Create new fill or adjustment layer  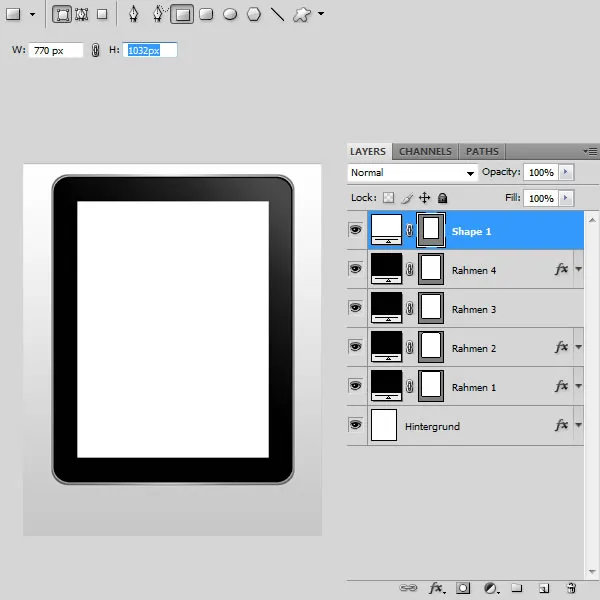491,588
